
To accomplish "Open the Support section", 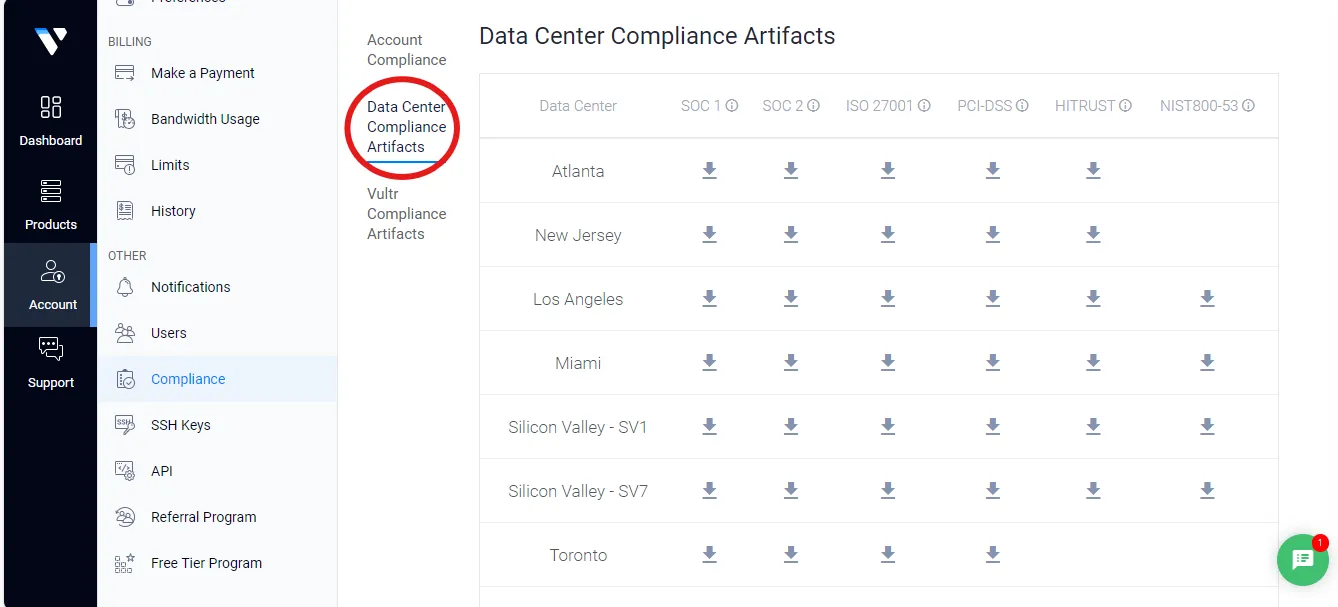I will tap(51, 363).
